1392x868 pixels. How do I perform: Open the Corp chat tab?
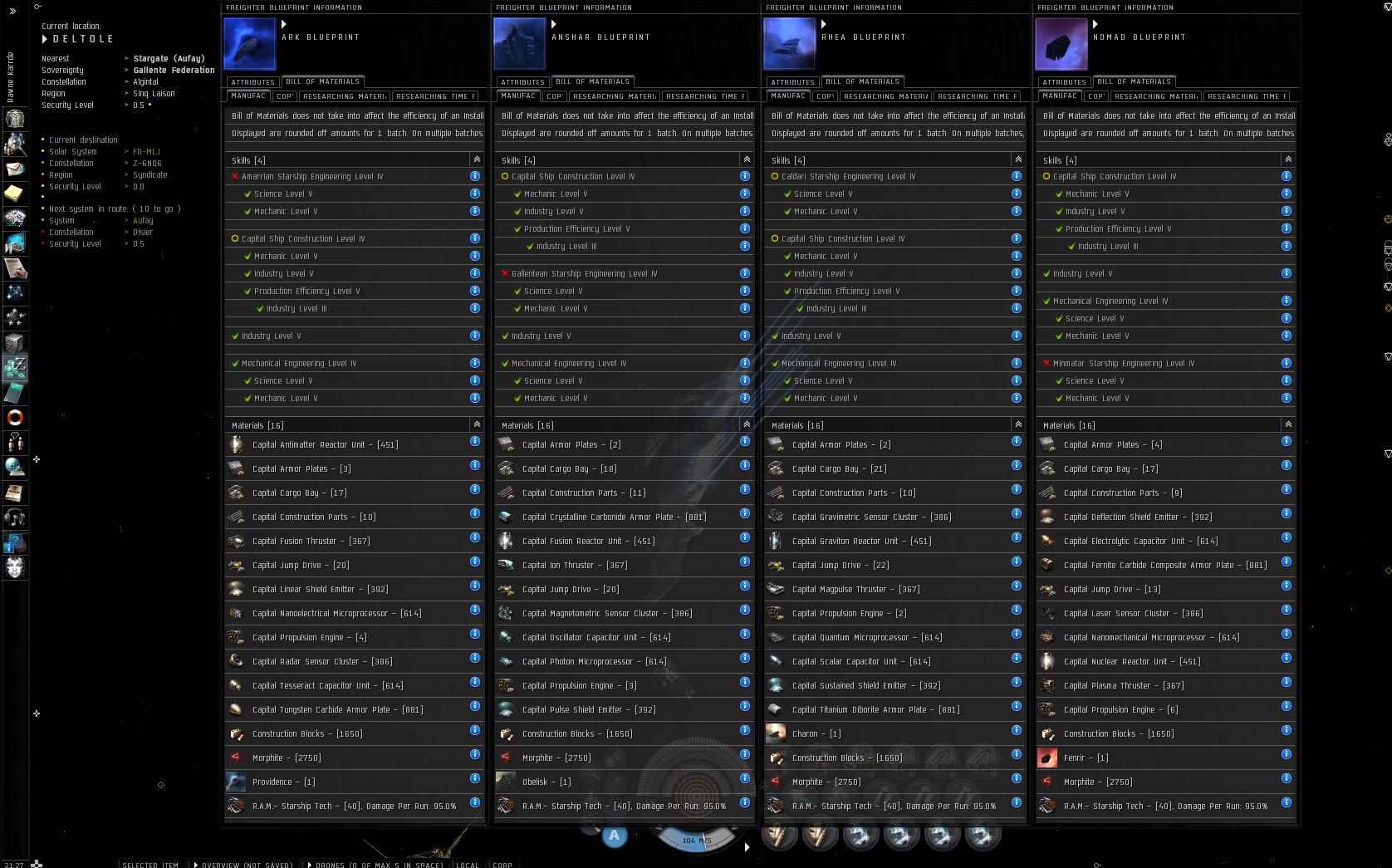(502, 864)
